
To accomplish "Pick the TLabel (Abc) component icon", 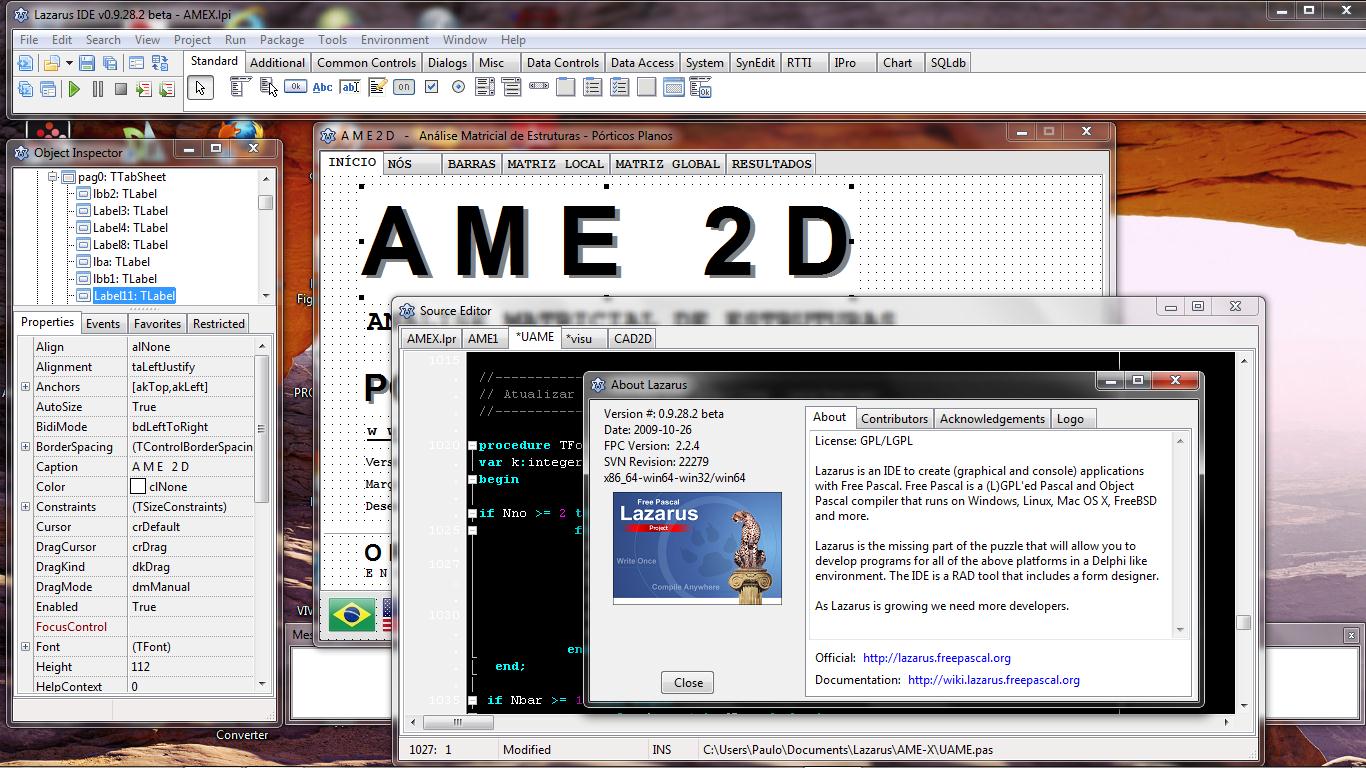I will coord(322,87).
